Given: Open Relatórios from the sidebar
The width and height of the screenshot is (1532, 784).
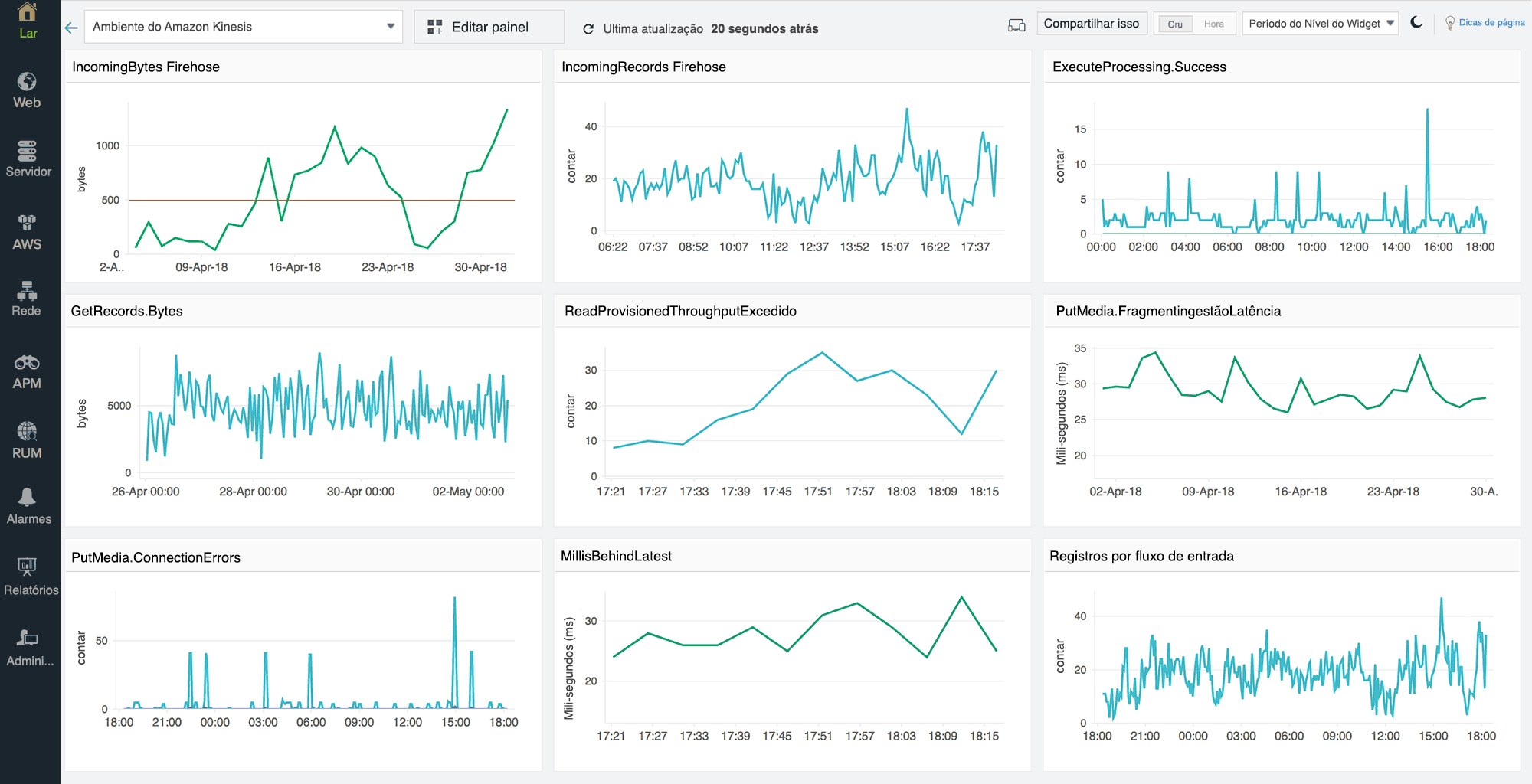Looking at the screenshot, I should tap(28, 573).
